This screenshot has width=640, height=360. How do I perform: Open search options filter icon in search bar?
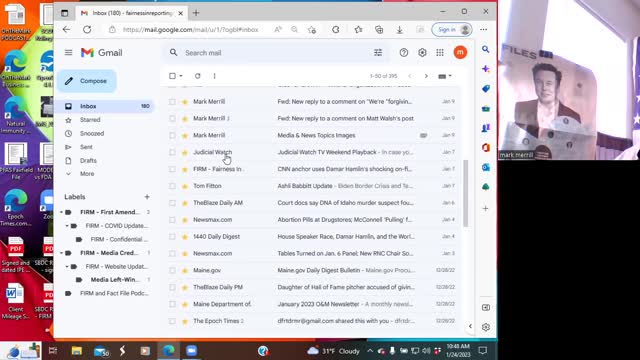click(x=378, y=53)
